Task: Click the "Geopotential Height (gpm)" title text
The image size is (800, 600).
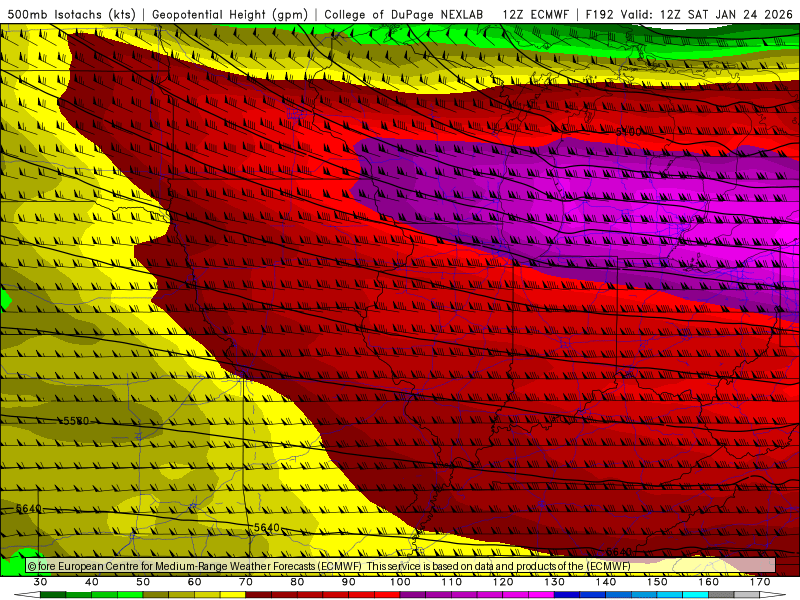Action: (x=230, y=14)
